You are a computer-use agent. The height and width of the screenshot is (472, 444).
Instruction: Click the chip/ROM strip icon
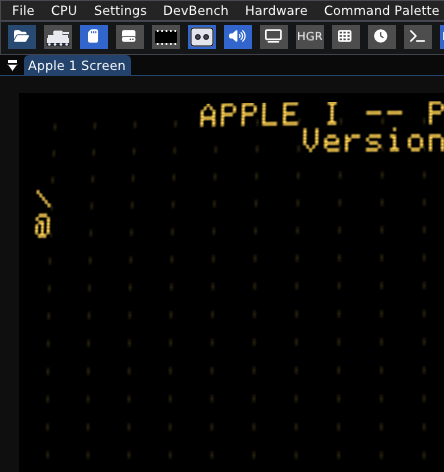166,37
